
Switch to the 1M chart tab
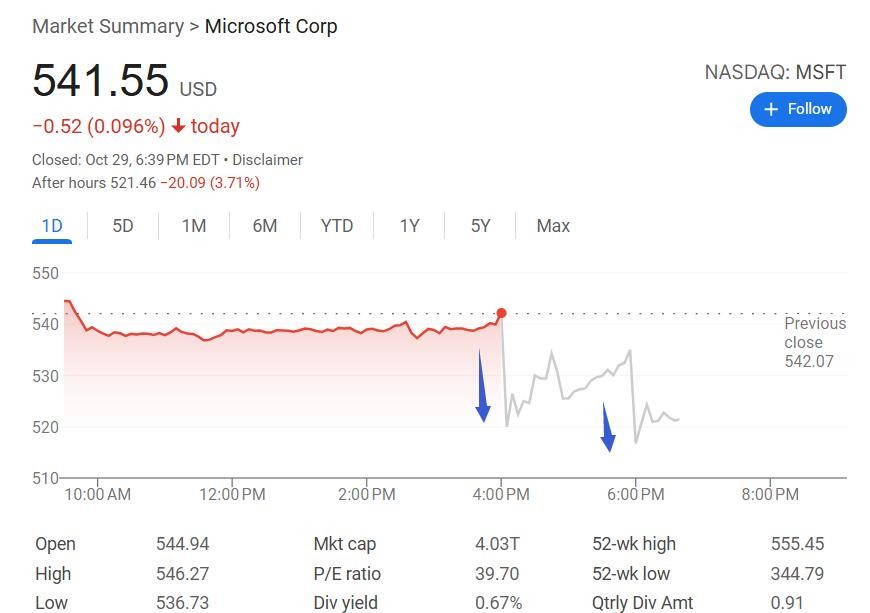[194, 226]
